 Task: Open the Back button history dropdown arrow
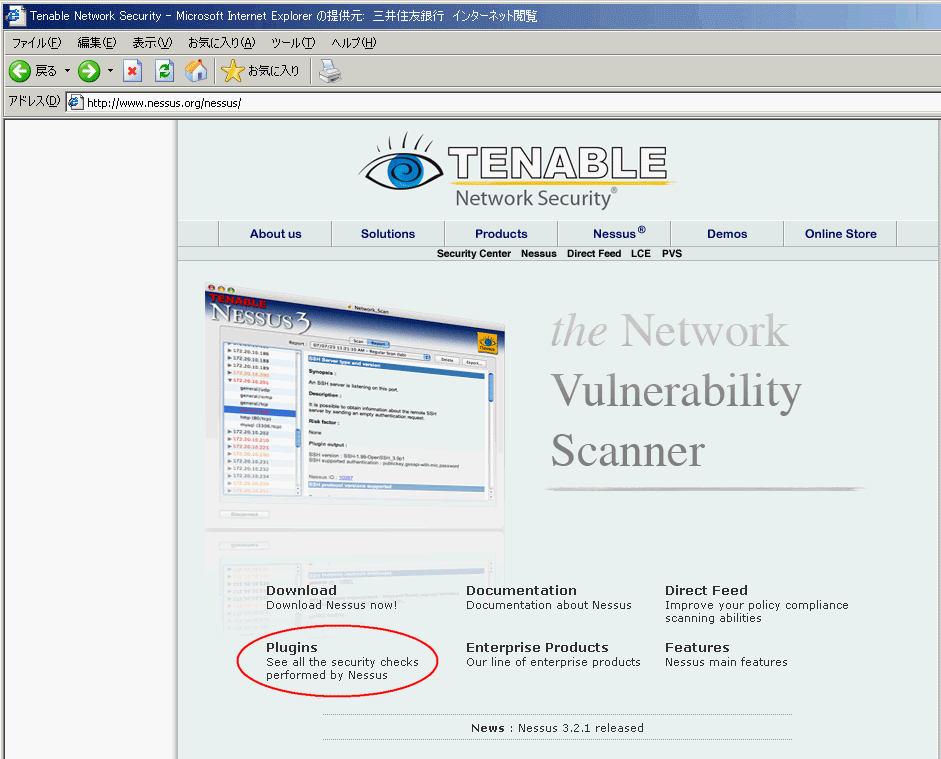pos(67,71)
